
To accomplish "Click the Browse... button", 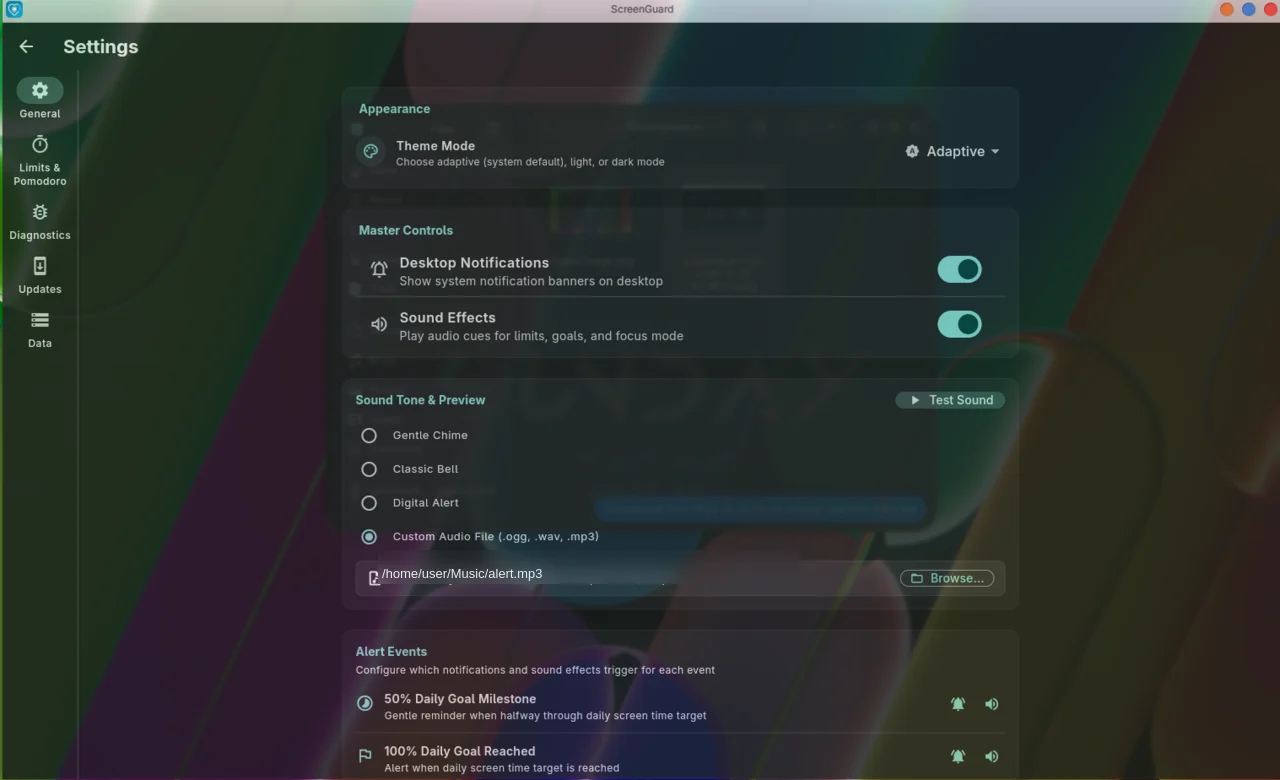I will pos(947,578).
